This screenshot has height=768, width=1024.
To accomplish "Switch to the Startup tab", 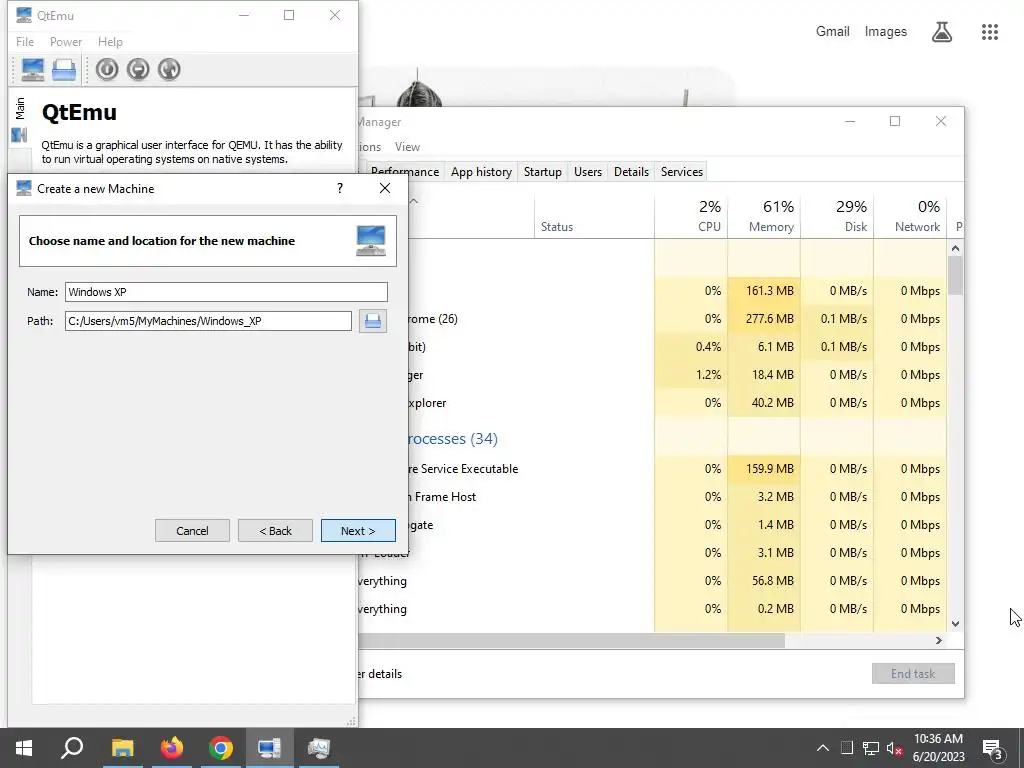I will 542,172.
